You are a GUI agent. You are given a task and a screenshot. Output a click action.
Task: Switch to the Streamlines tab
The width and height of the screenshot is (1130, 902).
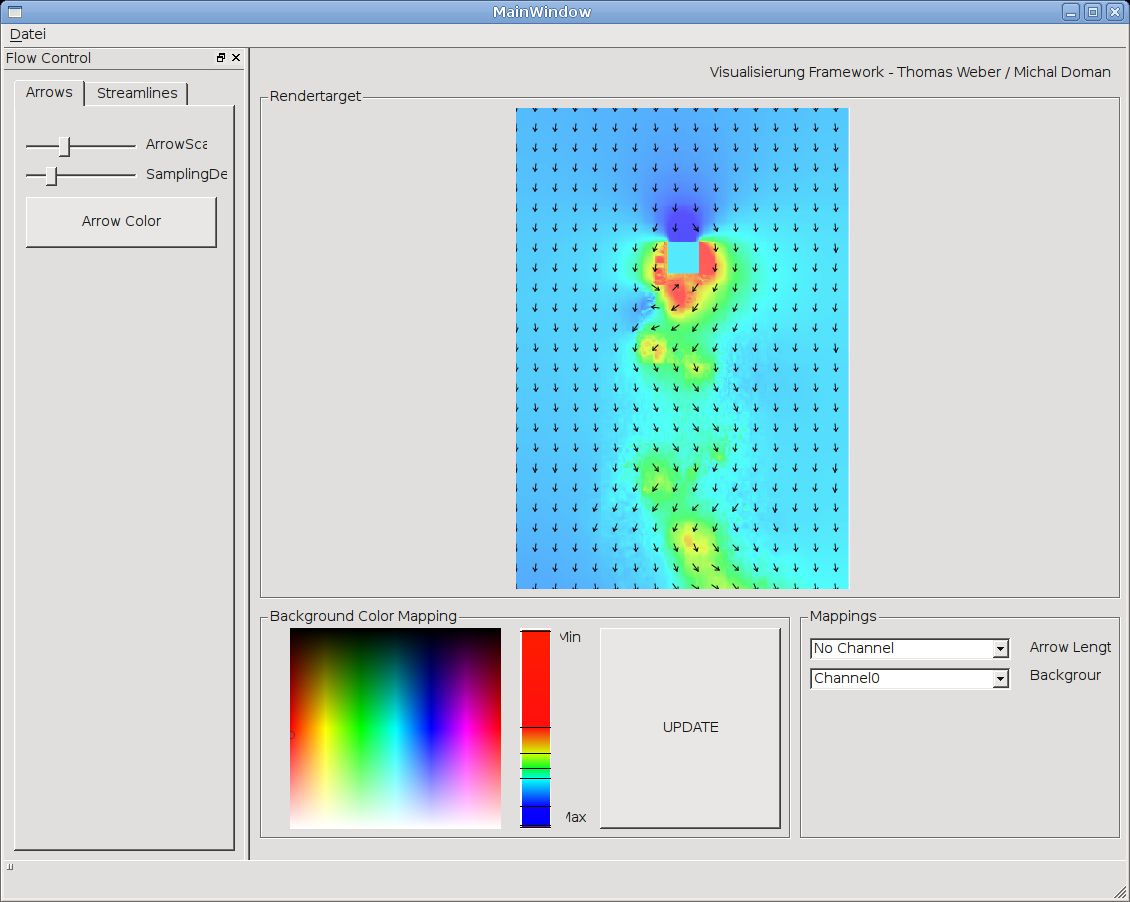(137, 93)
